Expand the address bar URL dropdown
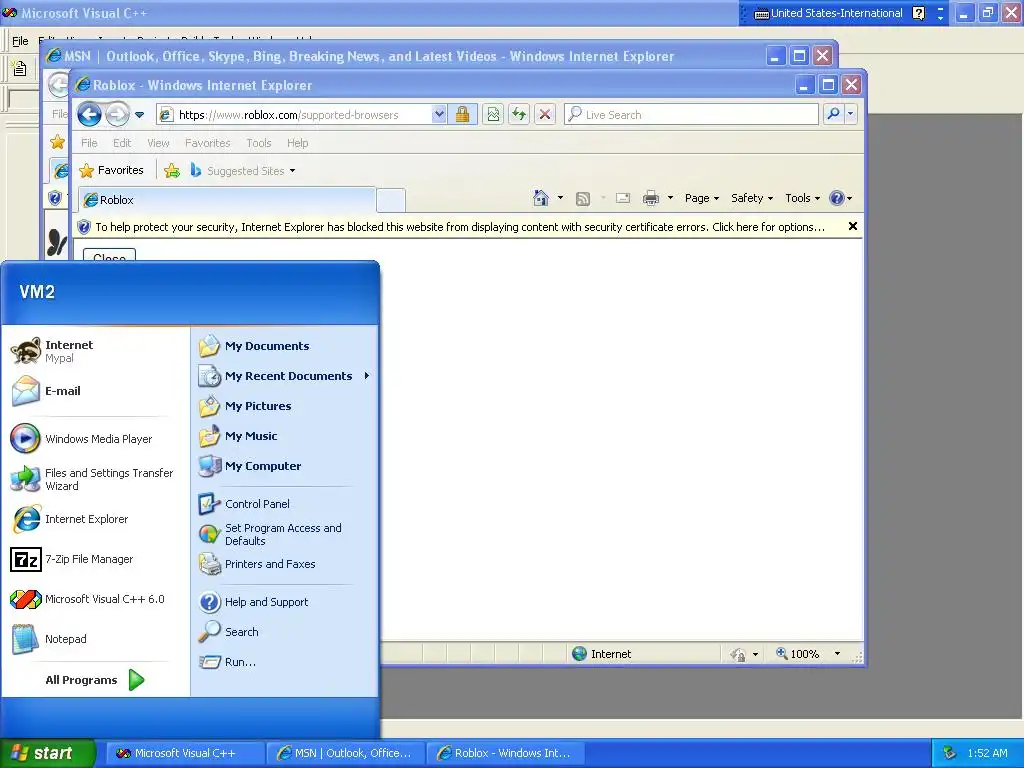 pos(440,115)
